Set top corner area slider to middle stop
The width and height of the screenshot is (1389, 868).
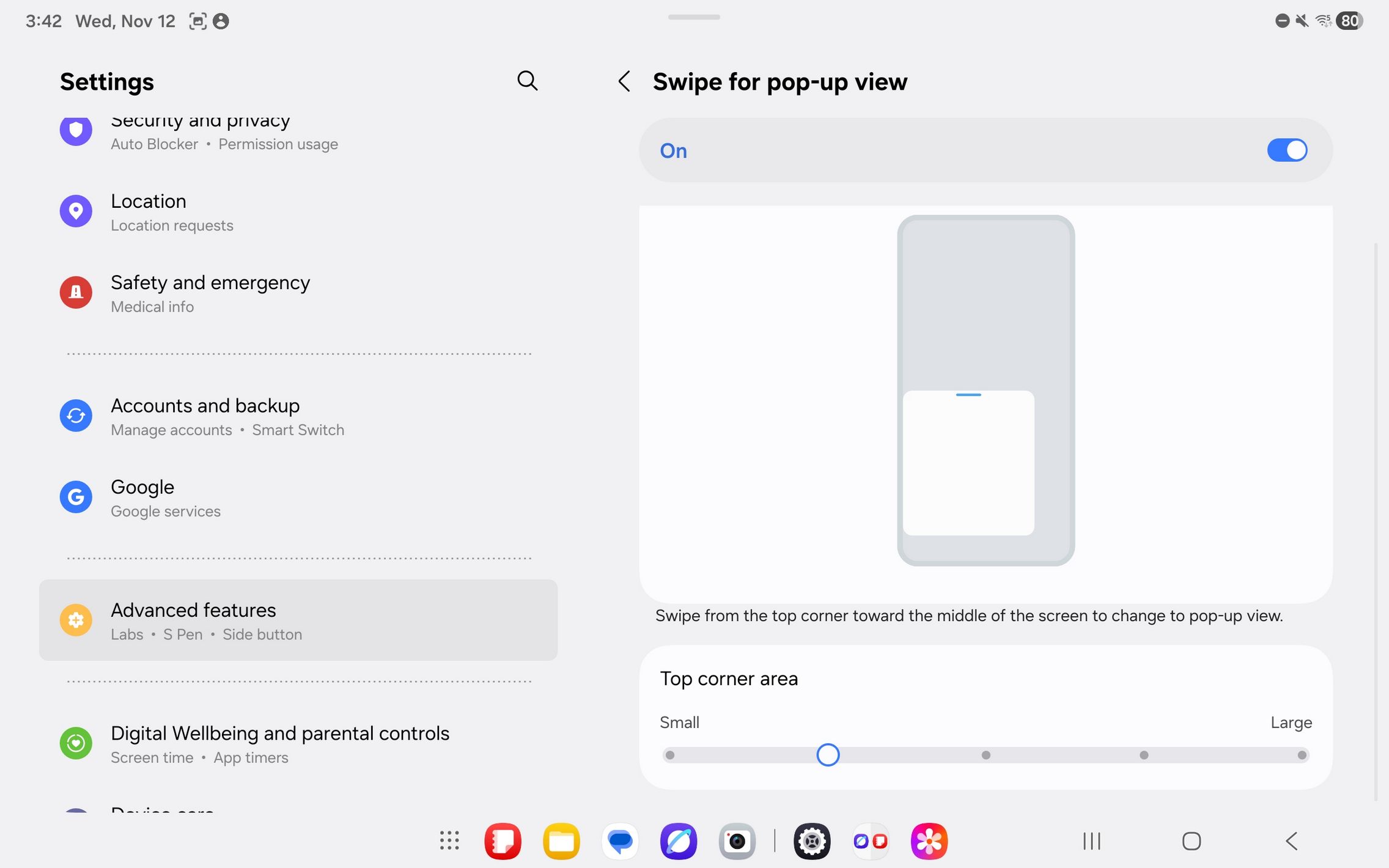tap(986, 755)
